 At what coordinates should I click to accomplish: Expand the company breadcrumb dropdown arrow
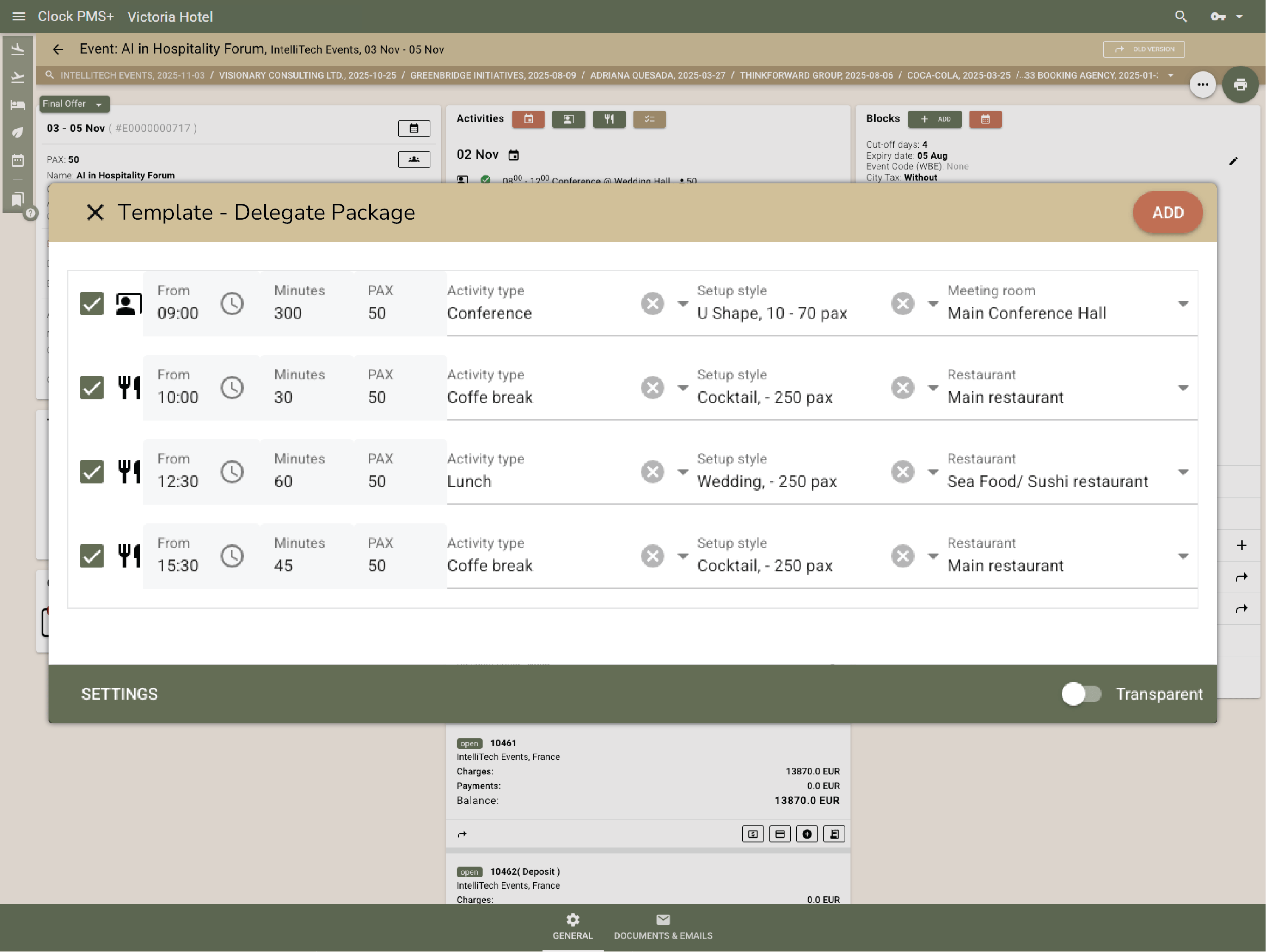tap(1170, 75)
